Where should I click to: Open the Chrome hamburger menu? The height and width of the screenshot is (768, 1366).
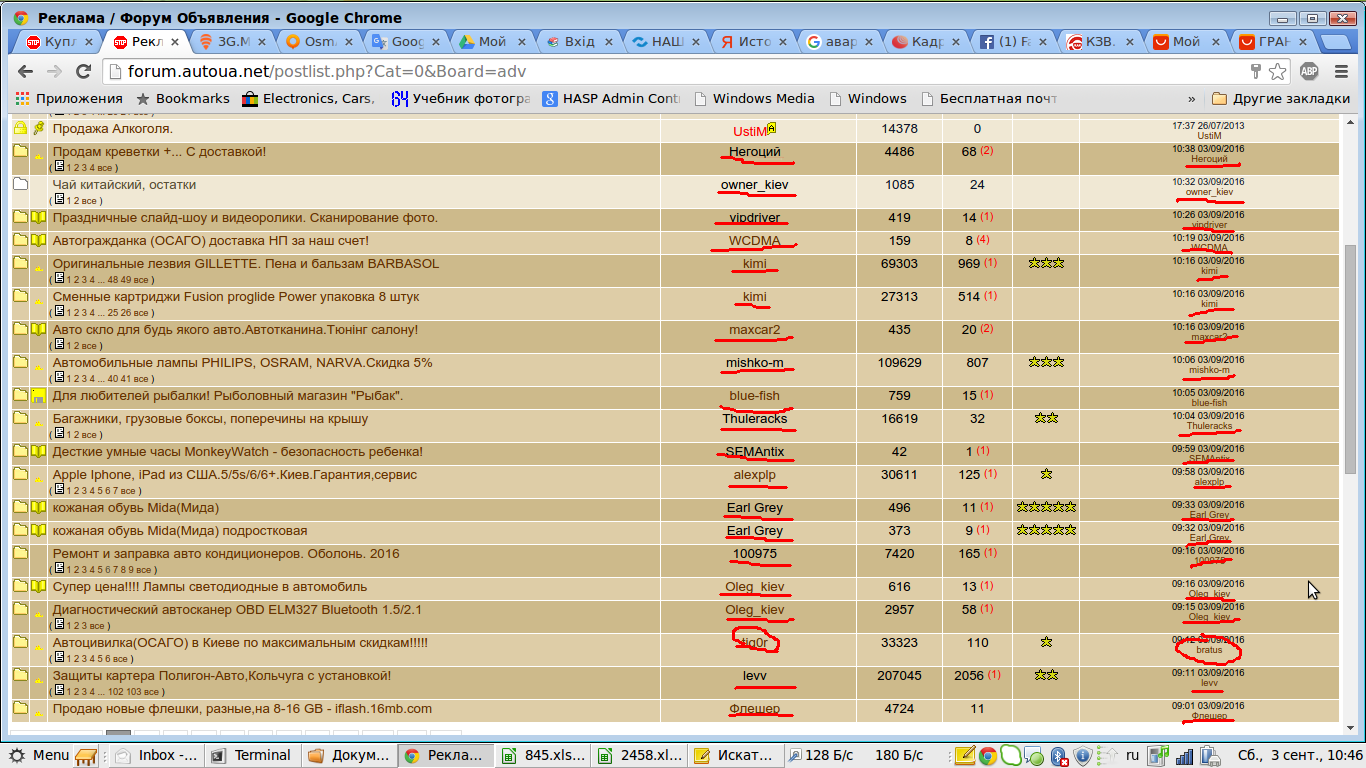1341,71
